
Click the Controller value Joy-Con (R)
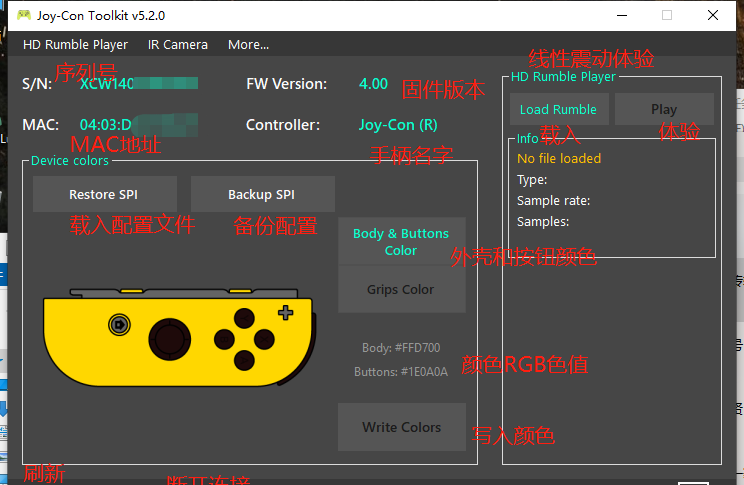tap(398, 125)
